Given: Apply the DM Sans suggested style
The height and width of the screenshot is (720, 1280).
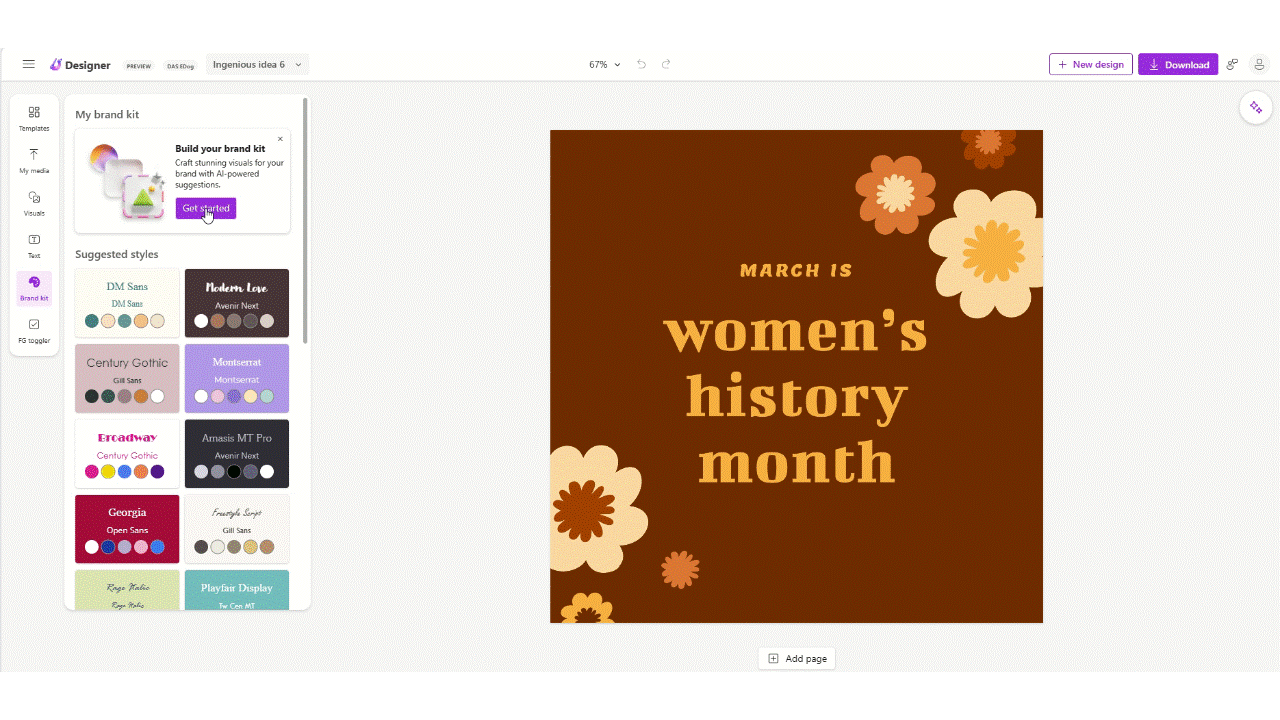Looking at the screenshot, I should (127, 303).
